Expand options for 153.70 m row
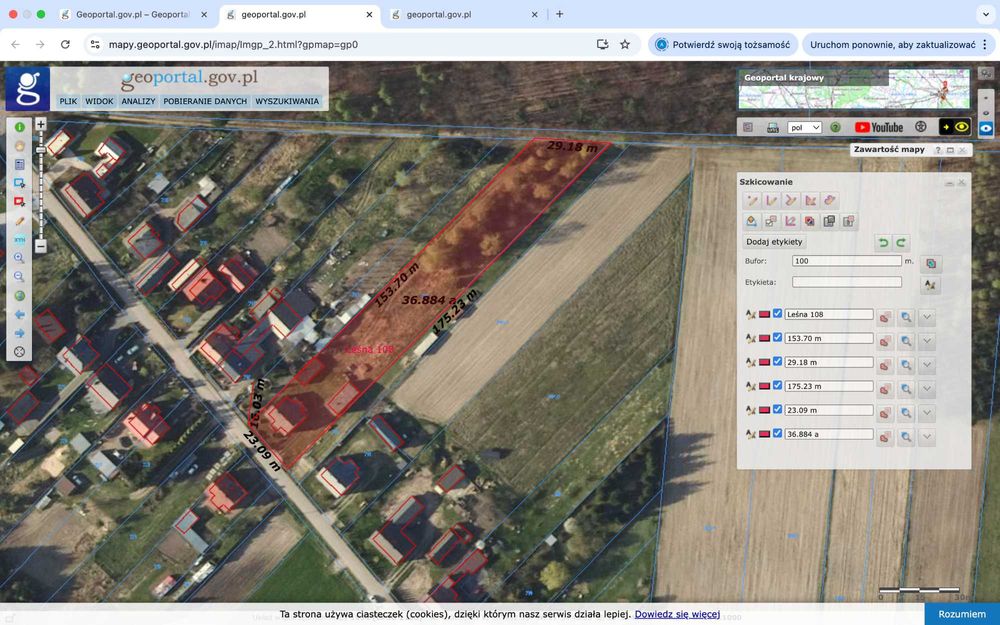The width and height of the screenshot is (1000, 625). [x=927, y=341]
